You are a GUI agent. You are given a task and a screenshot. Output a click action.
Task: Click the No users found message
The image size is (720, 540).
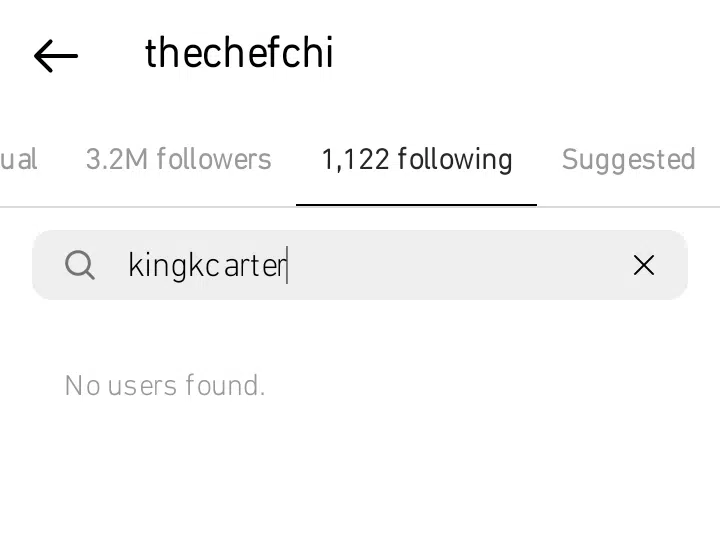tap(165, 386)
